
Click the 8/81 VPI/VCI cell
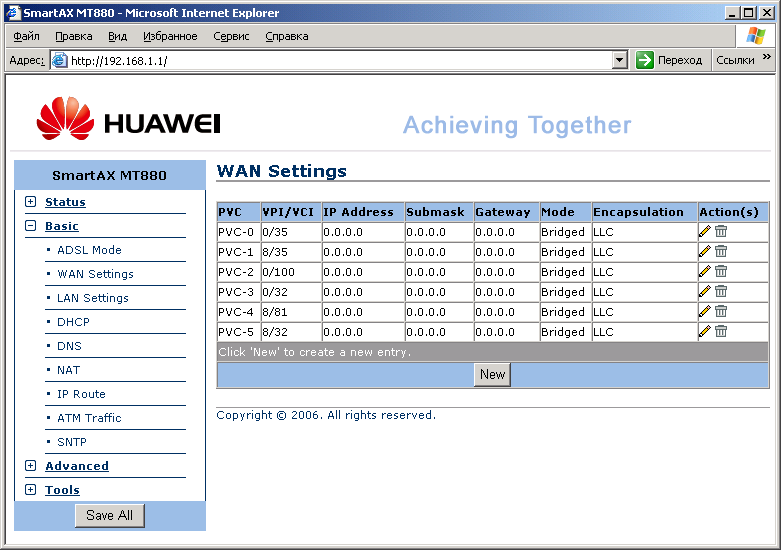pyautogui.click(x=291, y=312)
